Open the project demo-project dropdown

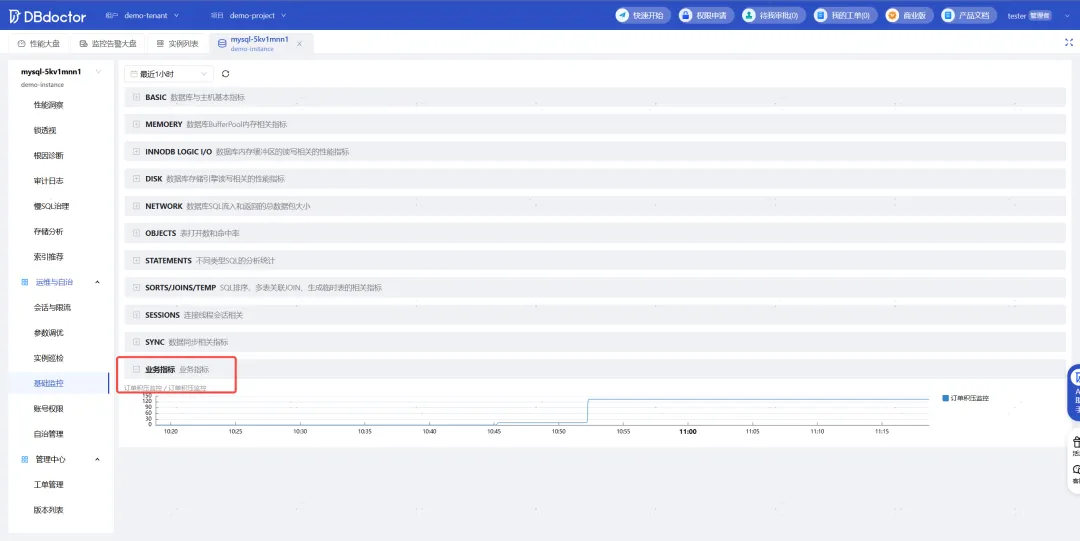click(x=258, y=15)
